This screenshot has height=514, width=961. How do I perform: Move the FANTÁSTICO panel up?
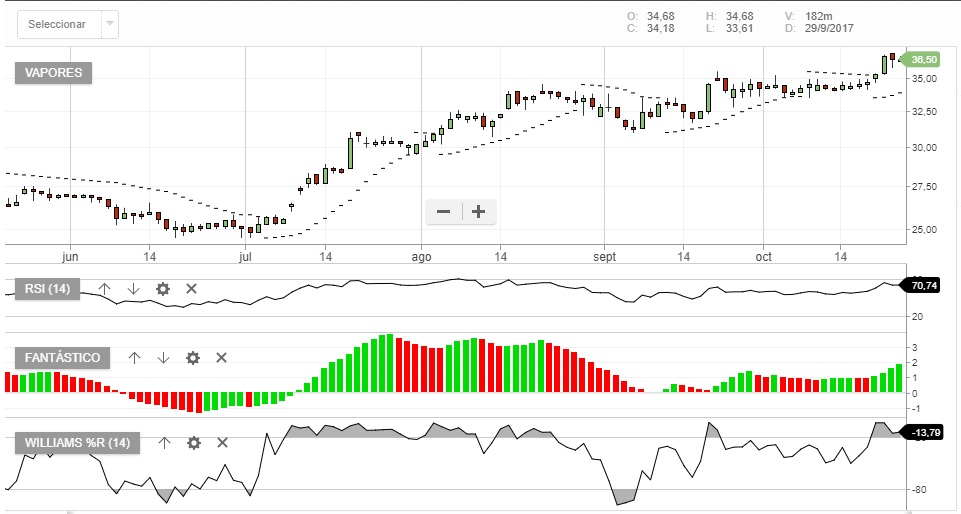click(135, 358)
